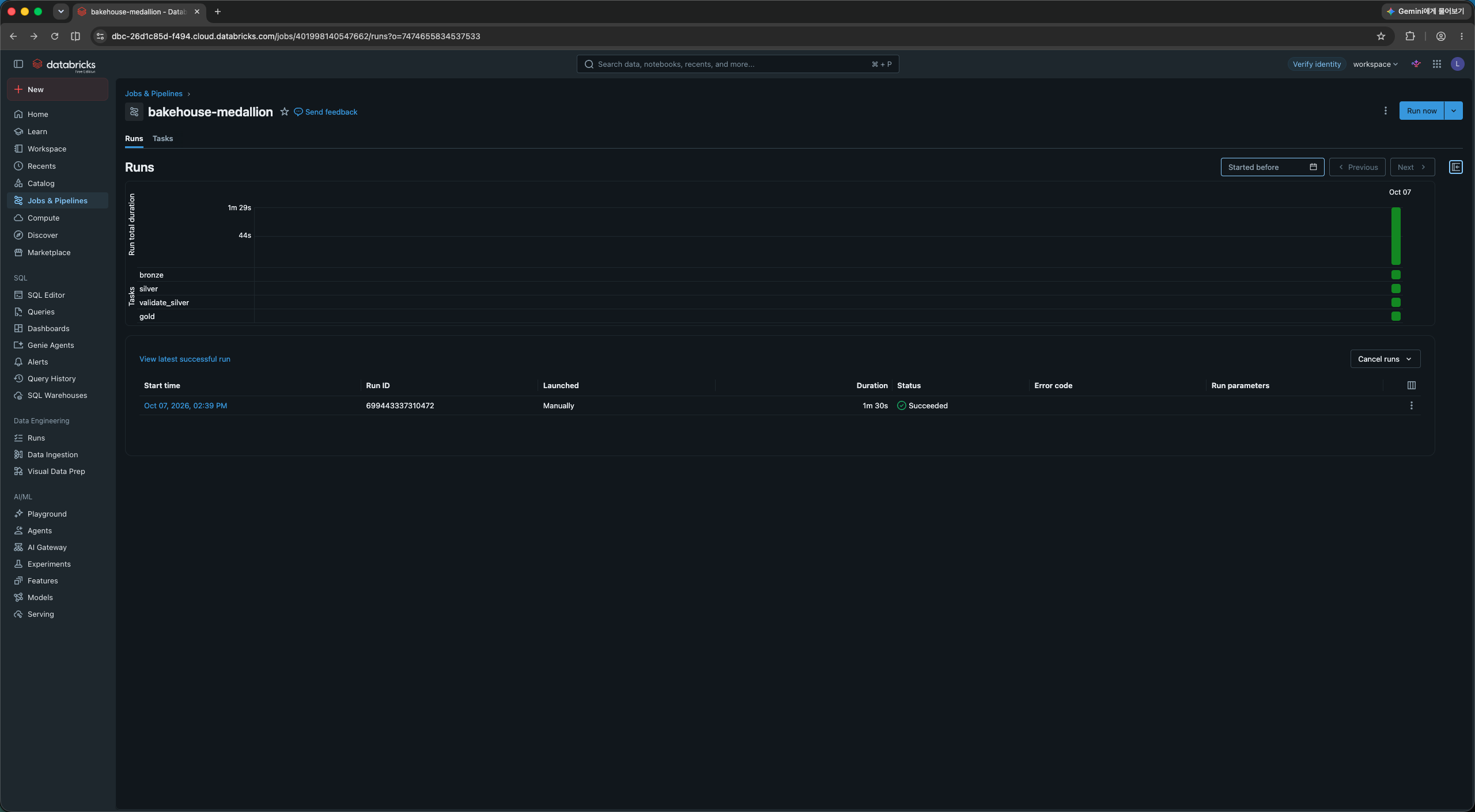
Task: Click the Databricks logo
Action: (x=64, y=64)
